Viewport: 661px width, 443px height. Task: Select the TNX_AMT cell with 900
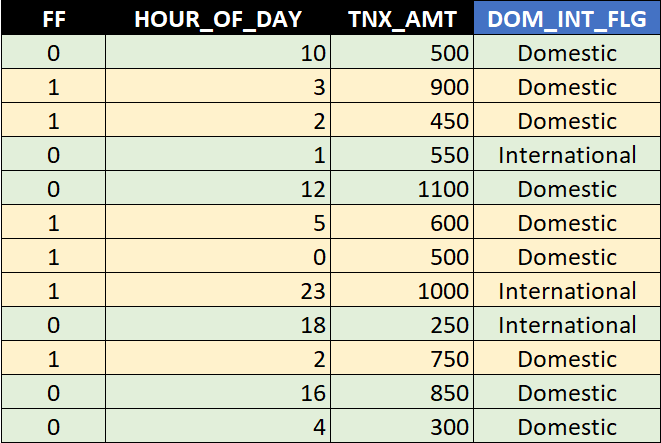402,86
